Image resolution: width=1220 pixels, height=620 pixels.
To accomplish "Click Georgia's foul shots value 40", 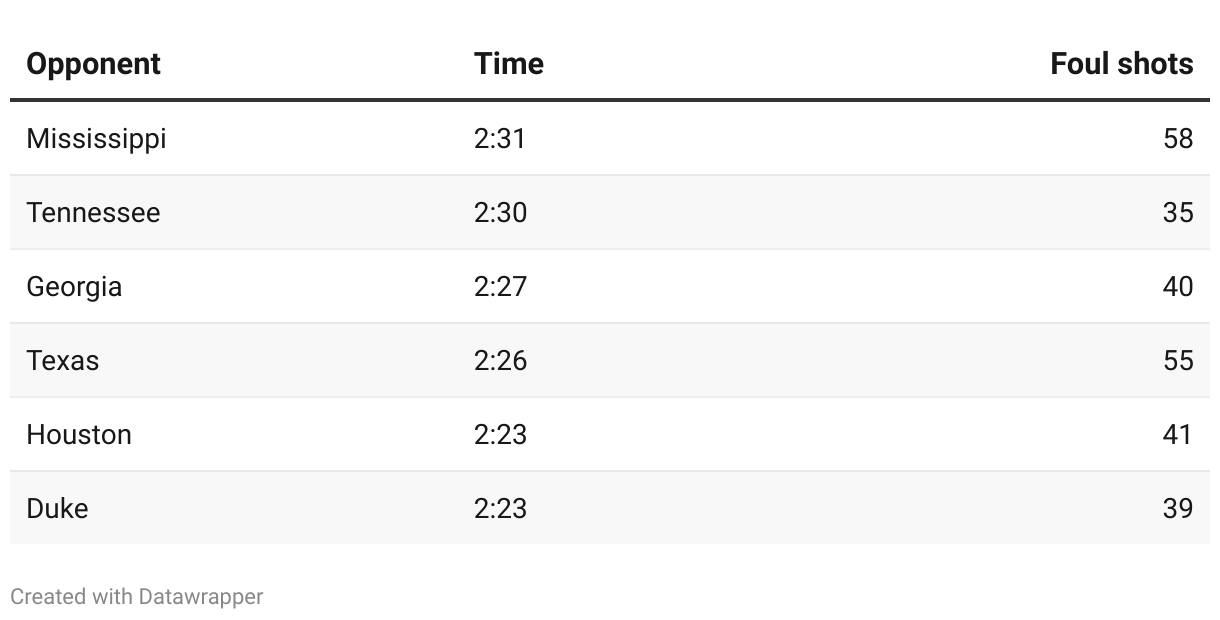I will [x=1178, y=286].
